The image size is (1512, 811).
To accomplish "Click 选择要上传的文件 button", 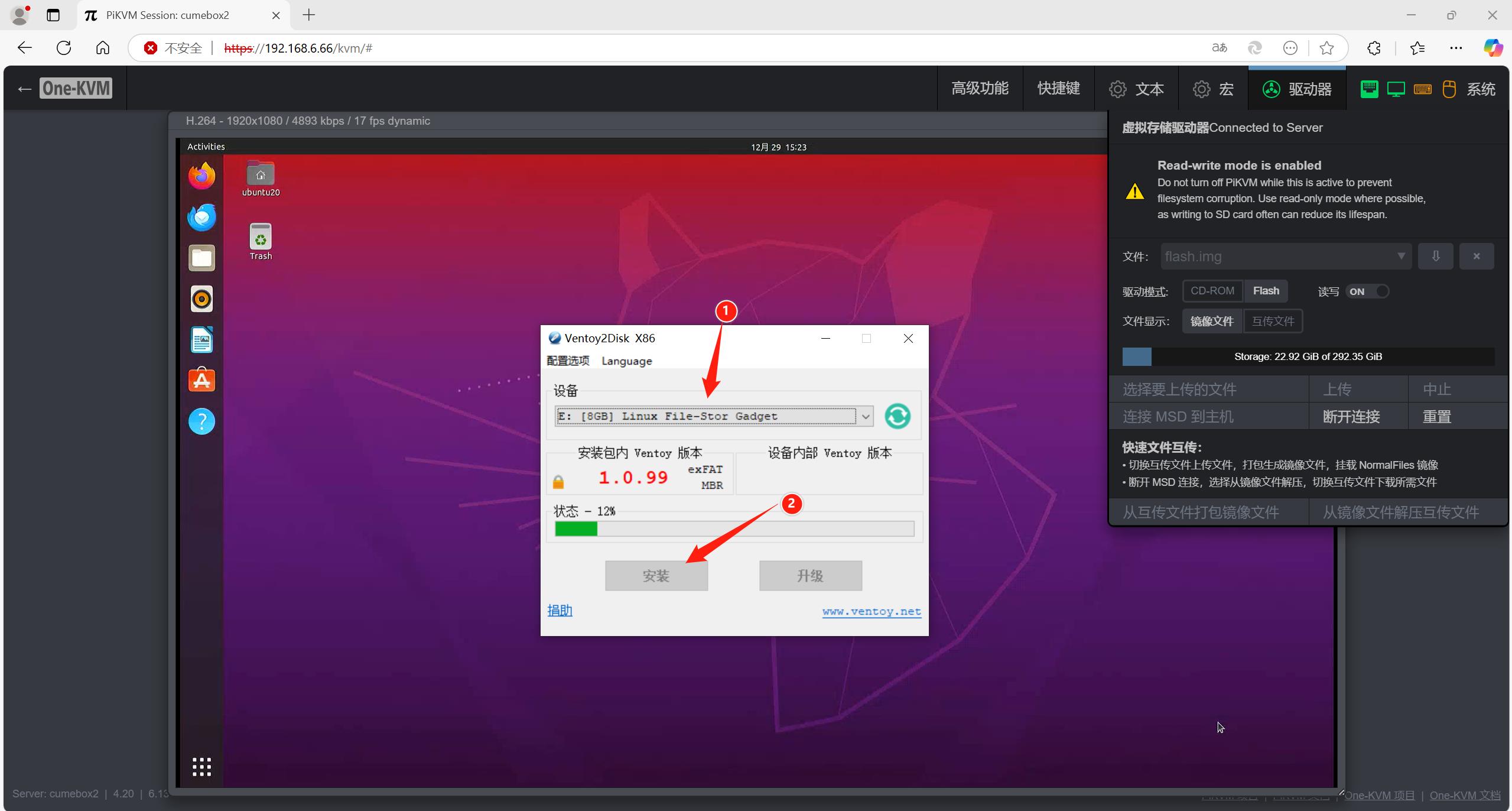I will pos(1208,390).
